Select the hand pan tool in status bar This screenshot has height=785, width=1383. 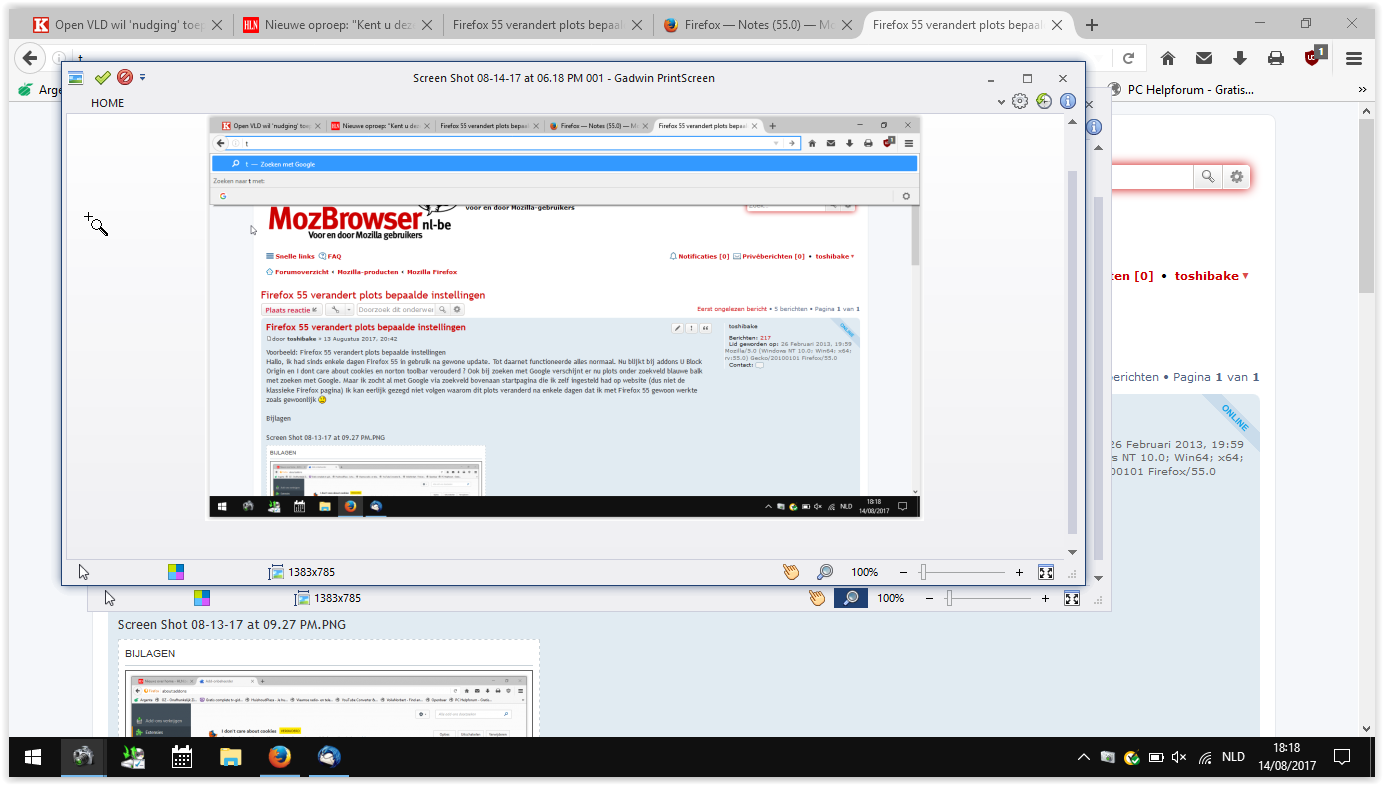tap(791, 572)
